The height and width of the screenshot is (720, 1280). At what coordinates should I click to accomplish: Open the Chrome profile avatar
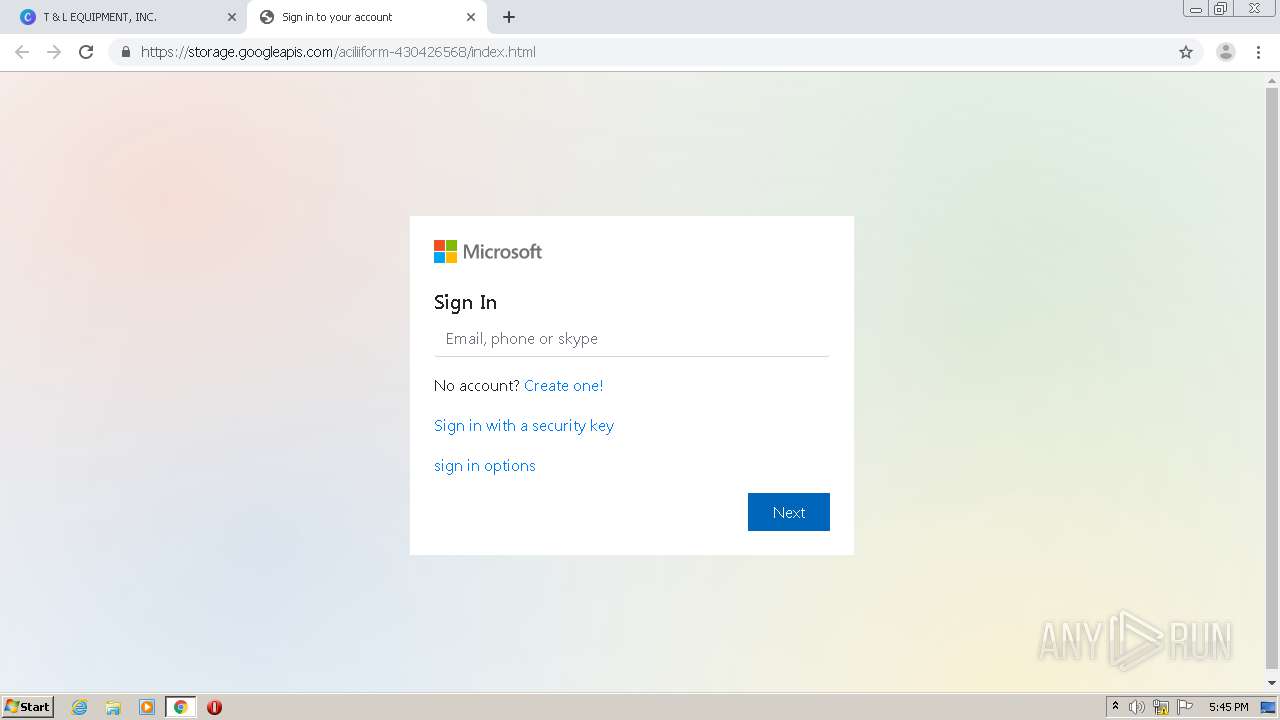[x=1226, y=52]
